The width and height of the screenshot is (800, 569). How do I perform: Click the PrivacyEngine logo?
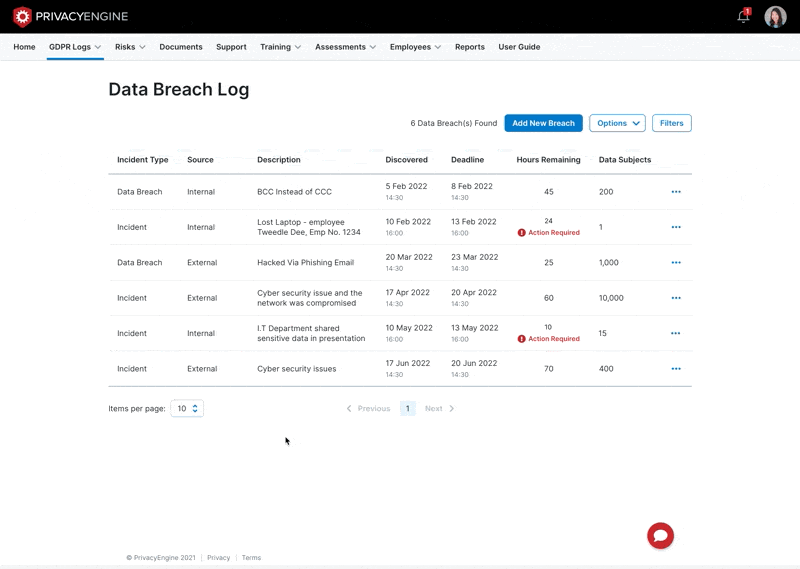tap(70, 16)
